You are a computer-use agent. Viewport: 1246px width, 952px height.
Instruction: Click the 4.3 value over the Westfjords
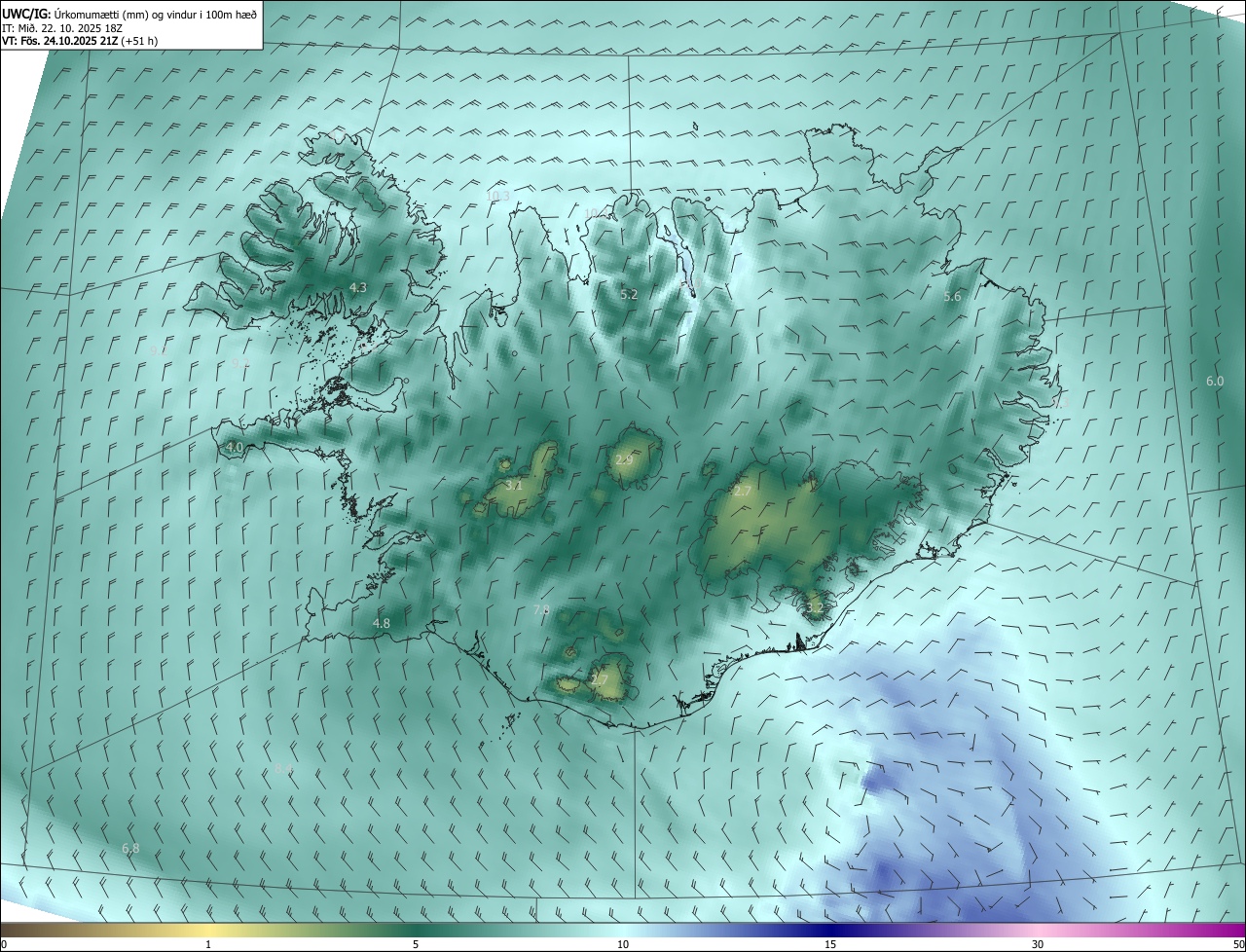[x=358, y=287]
